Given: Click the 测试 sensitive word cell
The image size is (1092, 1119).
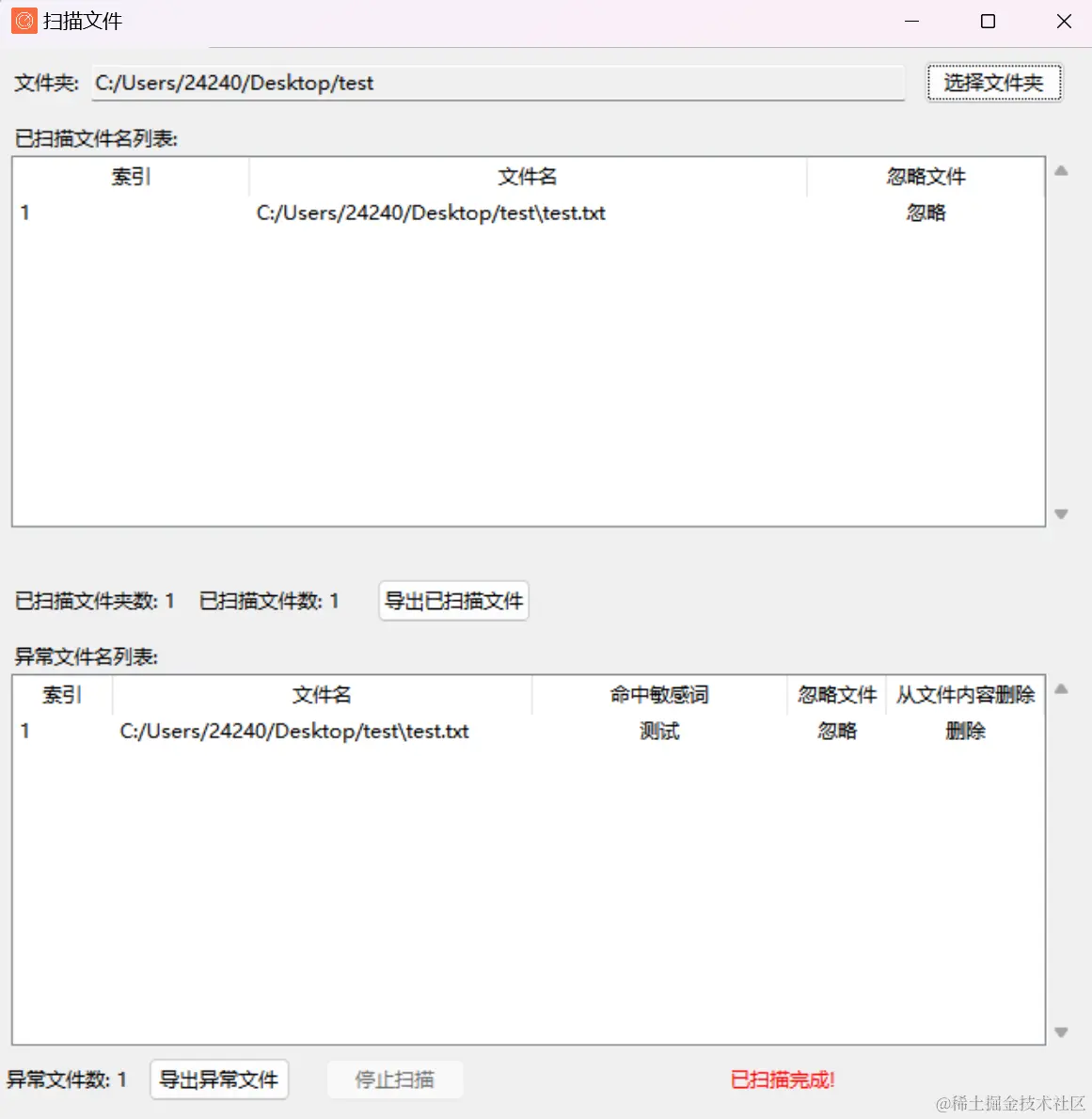Looking at the screenshot, I should pos(659,731).
